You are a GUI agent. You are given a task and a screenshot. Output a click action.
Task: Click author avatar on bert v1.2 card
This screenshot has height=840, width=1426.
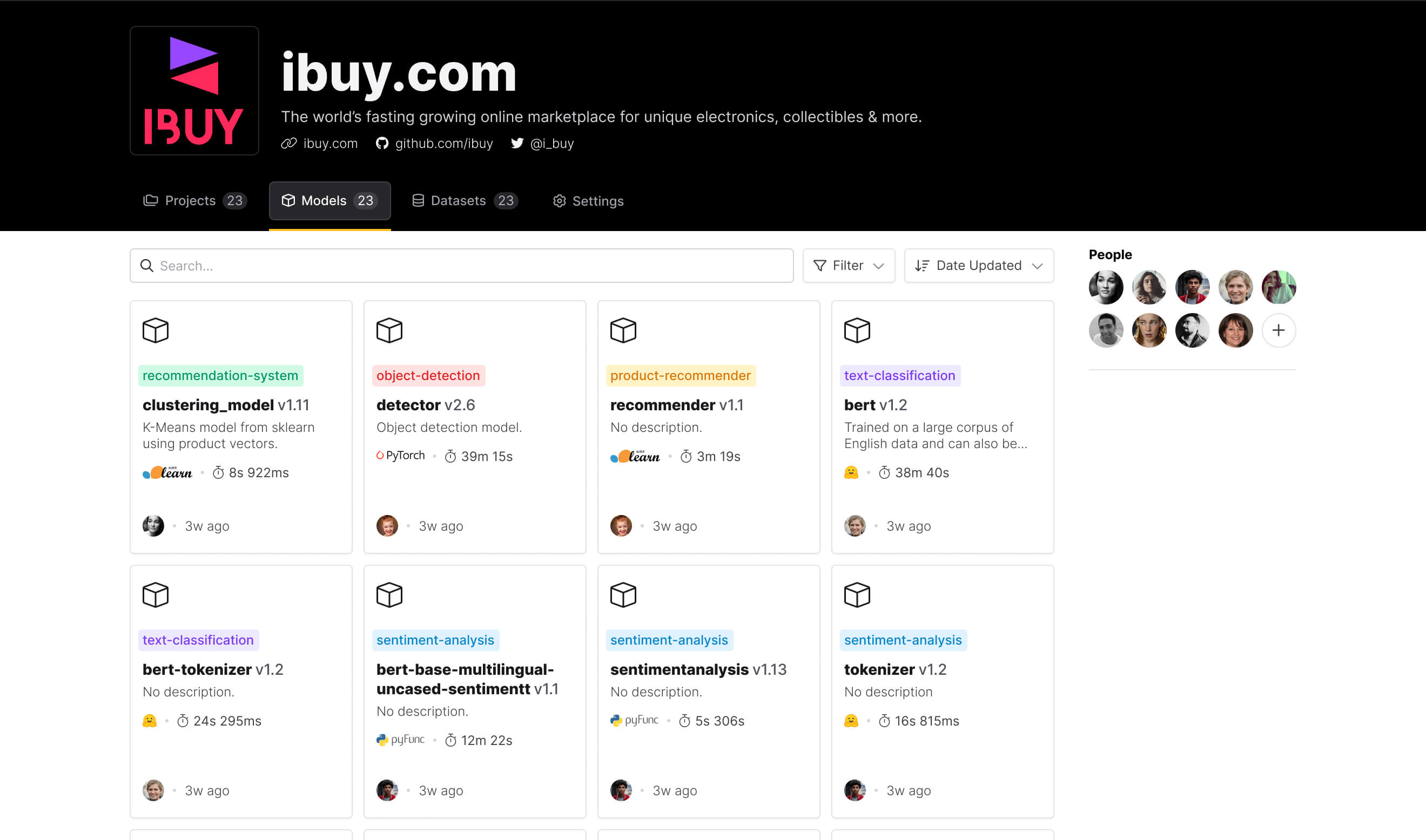tap(855, 526)
